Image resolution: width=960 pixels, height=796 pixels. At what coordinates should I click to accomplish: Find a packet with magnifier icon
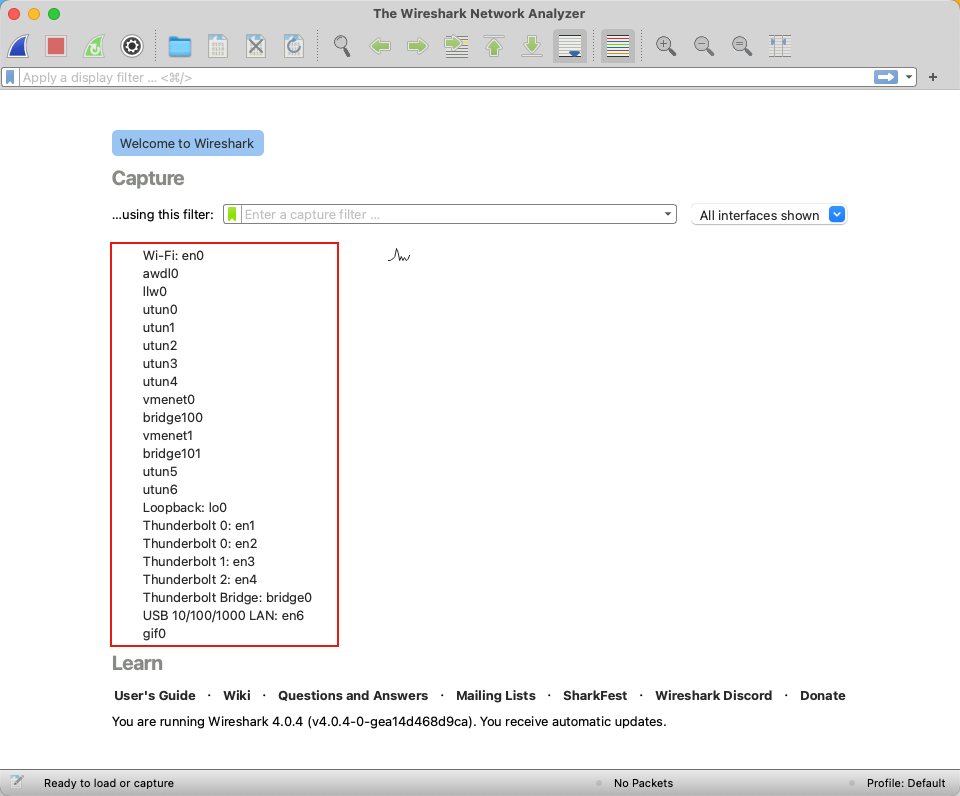[342, 46]
